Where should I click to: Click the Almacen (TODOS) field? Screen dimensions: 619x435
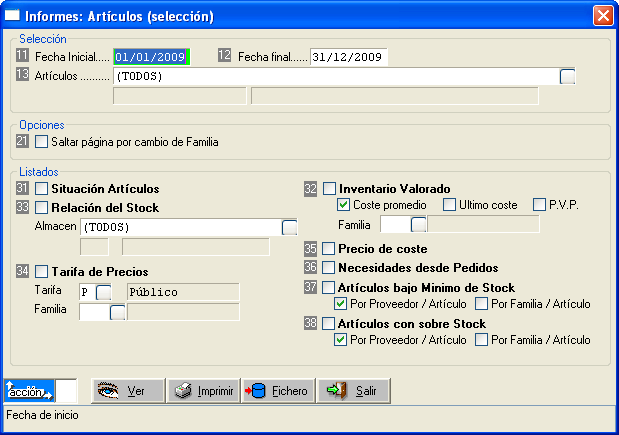click(x=181, y=227)
